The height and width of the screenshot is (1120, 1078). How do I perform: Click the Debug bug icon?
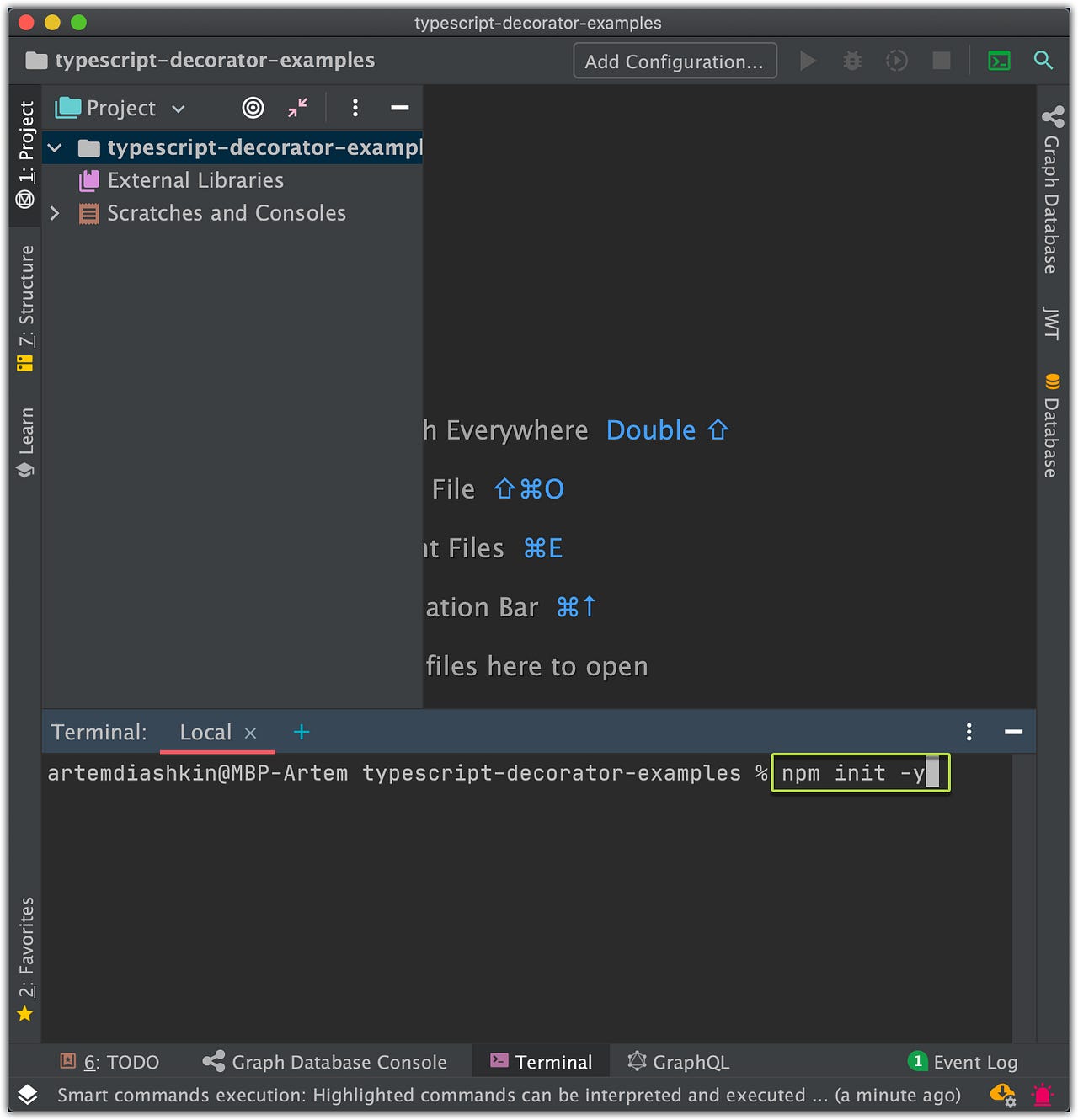tap(852, 61)
